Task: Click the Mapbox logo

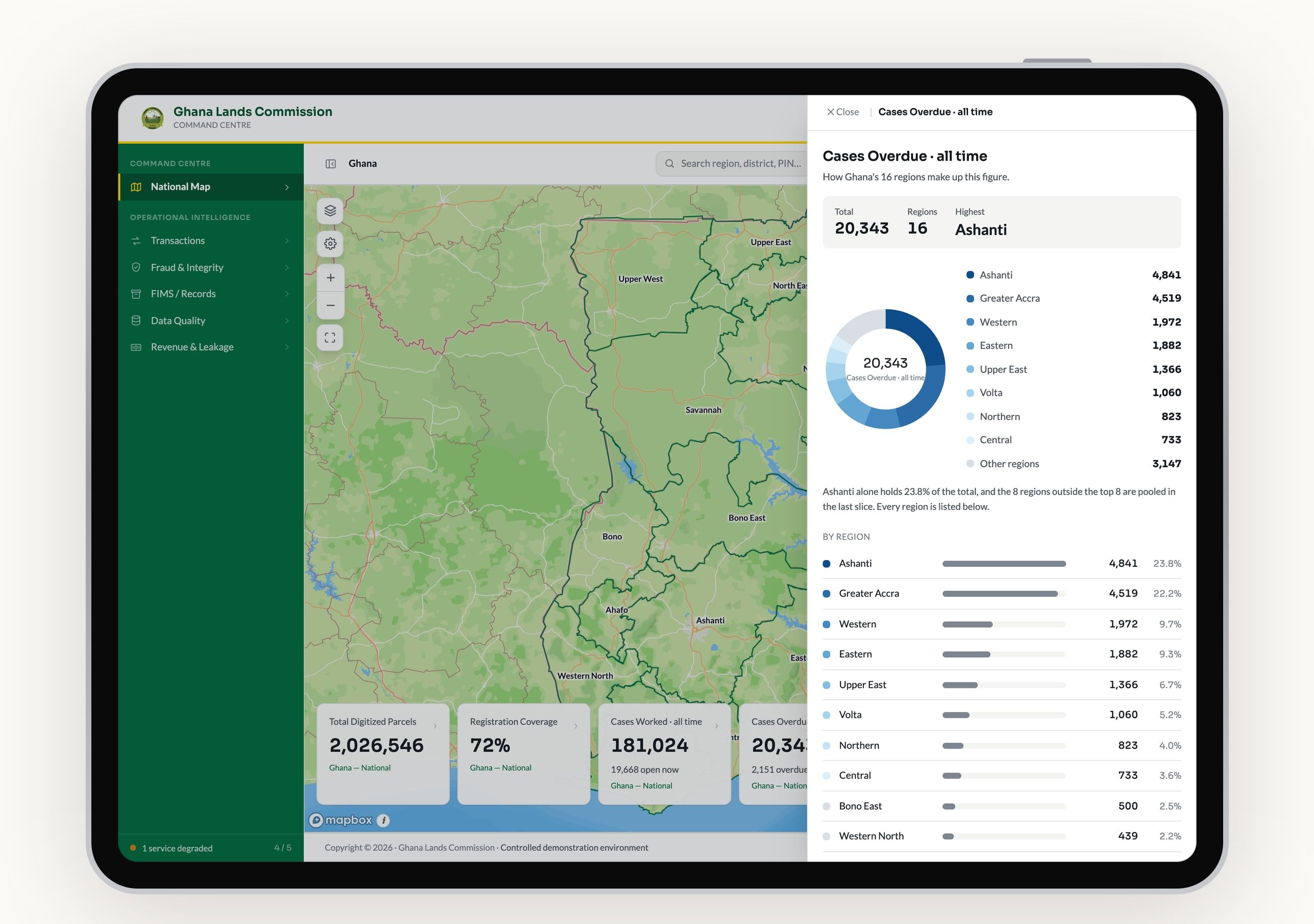Action: [340, 820]
